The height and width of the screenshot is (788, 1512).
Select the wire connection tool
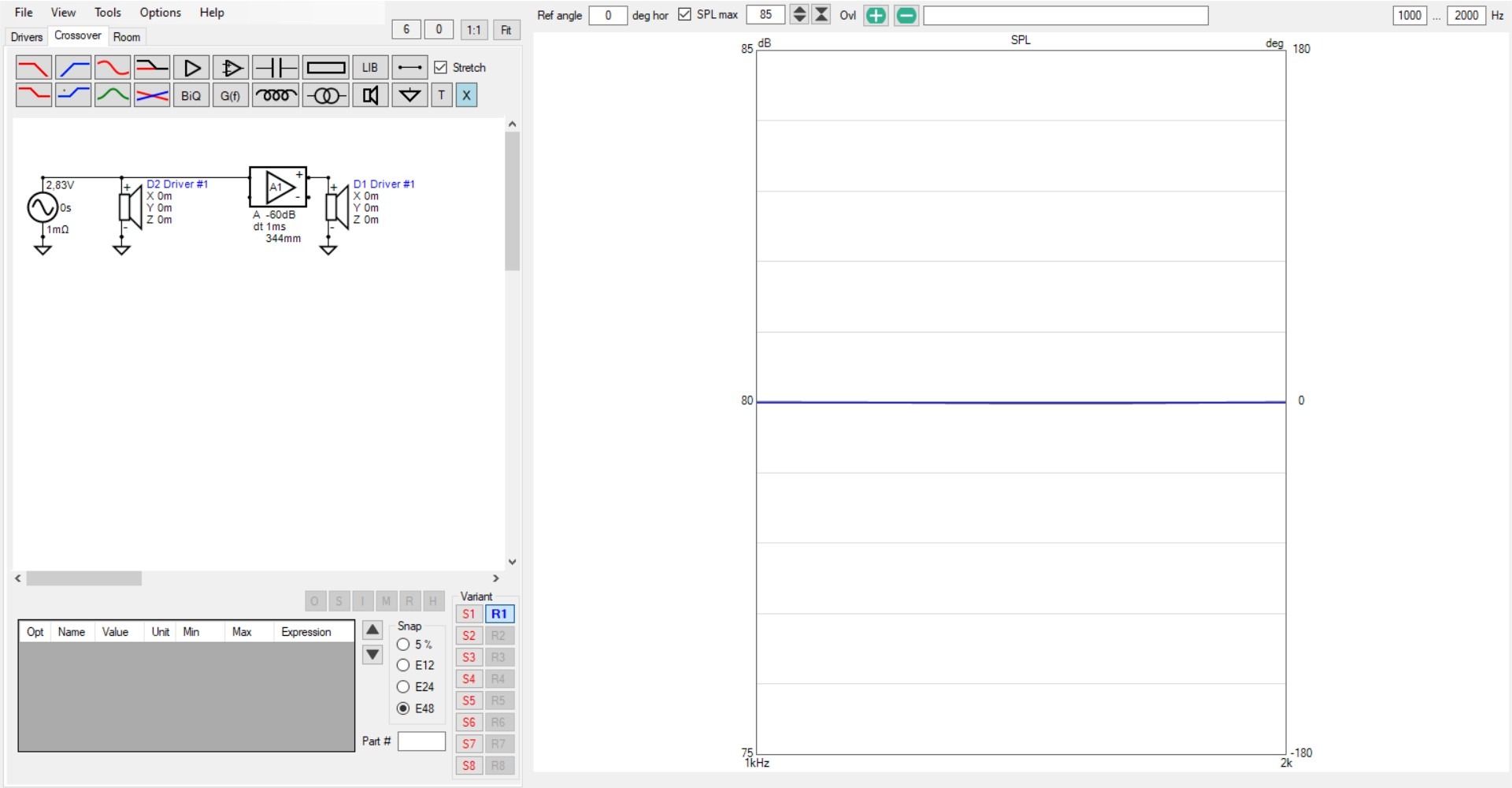(409, 68)
